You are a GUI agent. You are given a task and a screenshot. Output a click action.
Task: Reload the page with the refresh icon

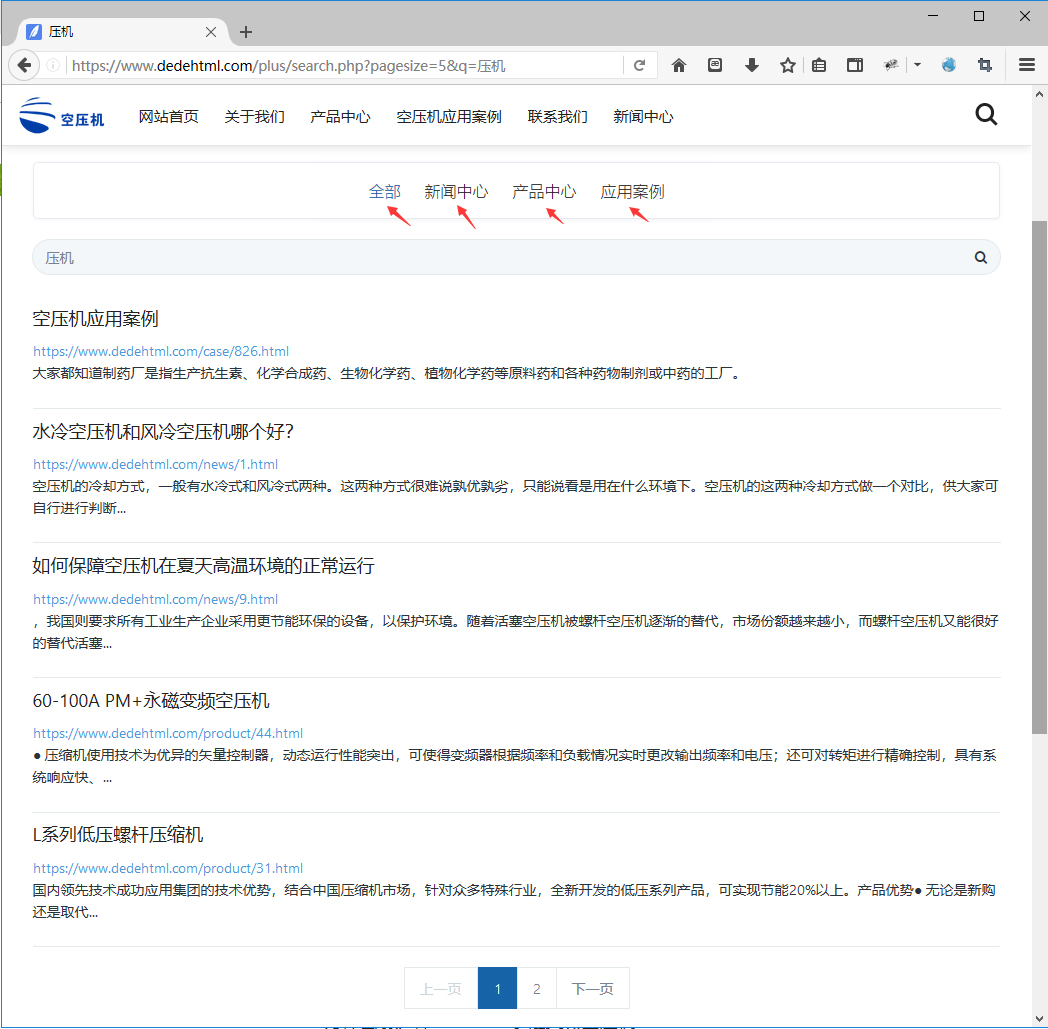click(639, 66)
